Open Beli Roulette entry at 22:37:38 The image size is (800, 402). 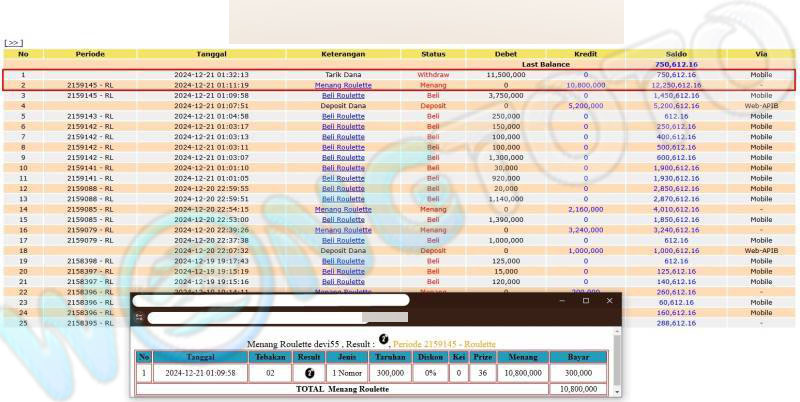343,240
